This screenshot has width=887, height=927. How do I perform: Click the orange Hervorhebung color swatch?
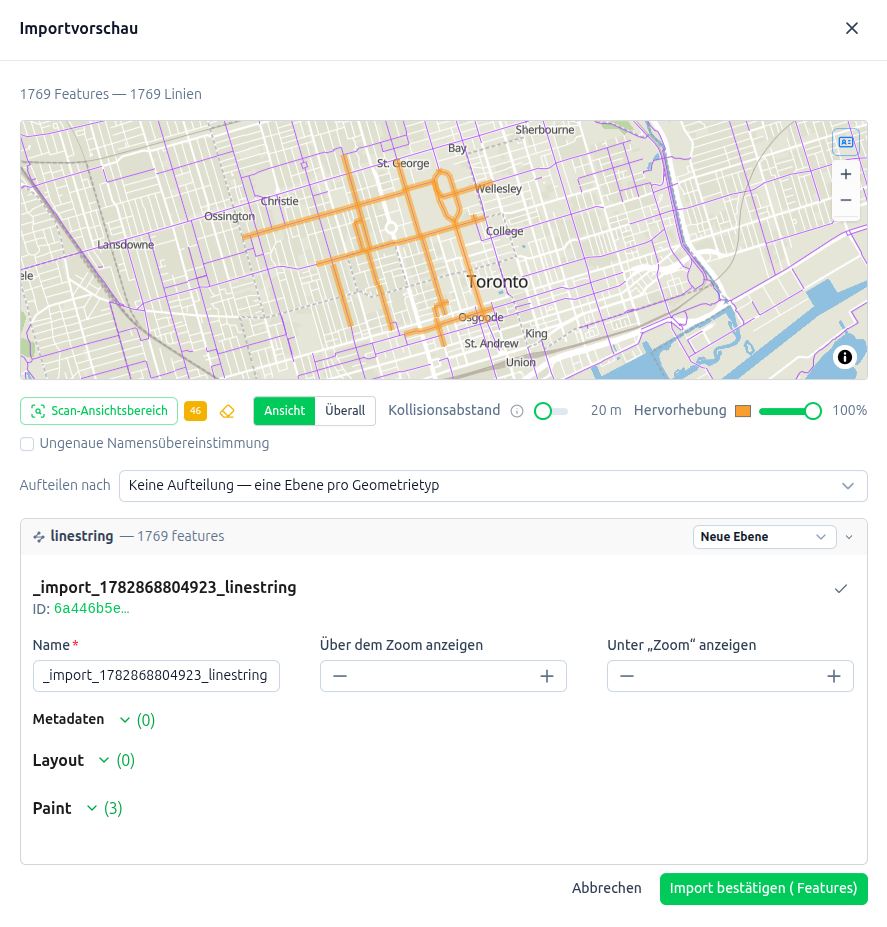(743, 411)
